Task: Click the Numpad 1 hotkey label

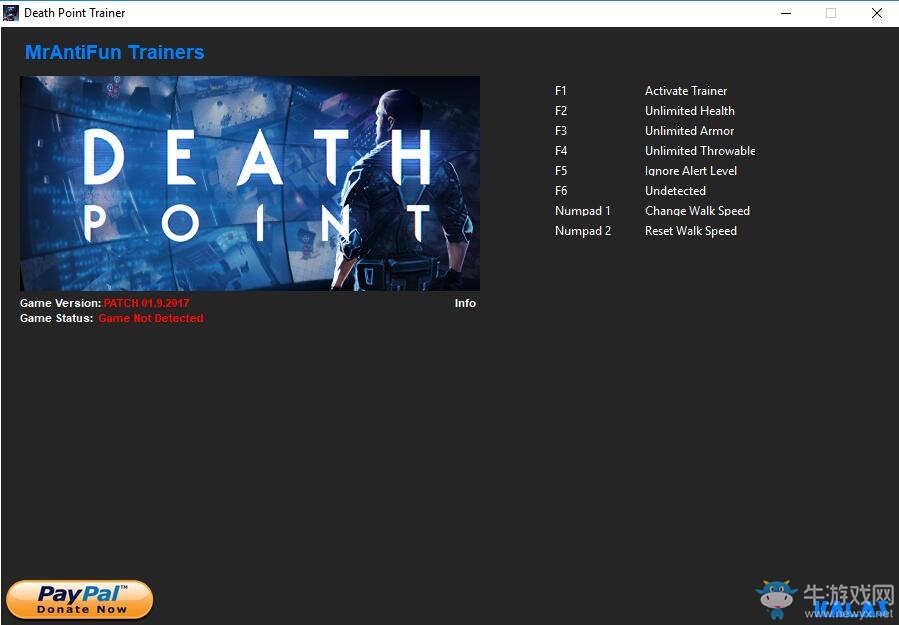Action: 583,211
